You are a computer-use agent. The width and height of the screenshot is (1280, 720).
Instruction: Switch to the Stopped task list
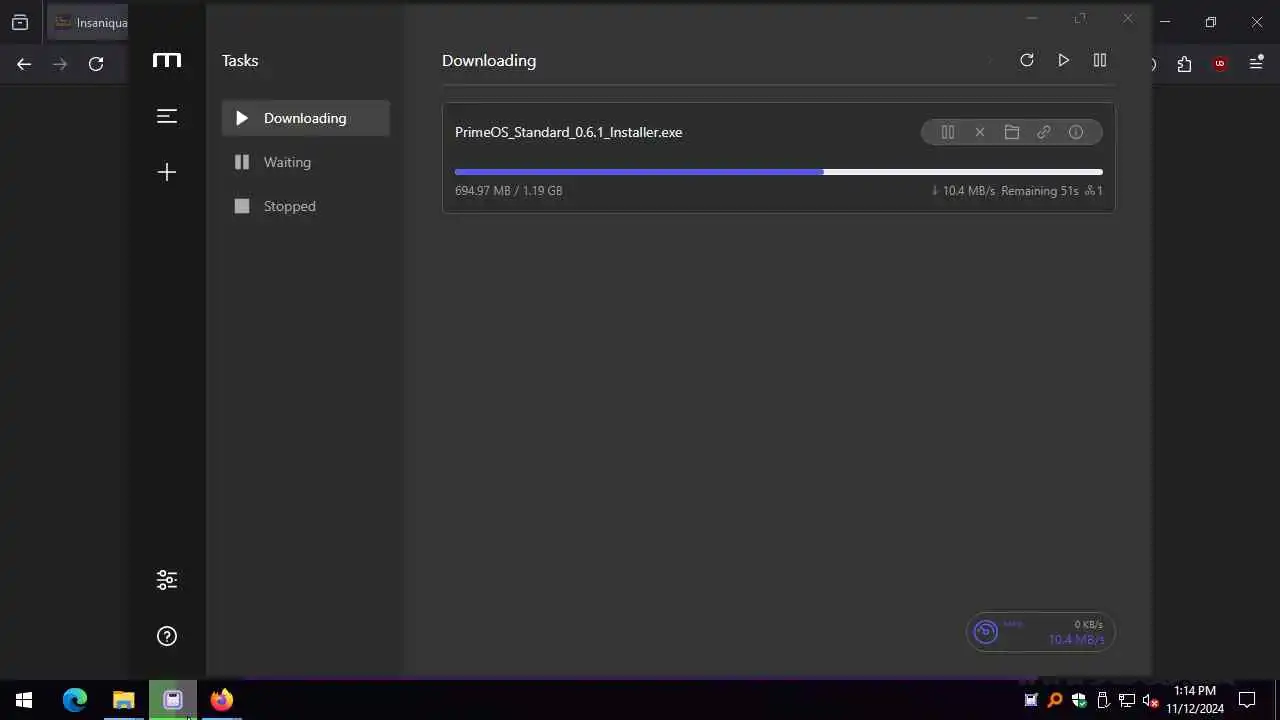tap(306, 206)
